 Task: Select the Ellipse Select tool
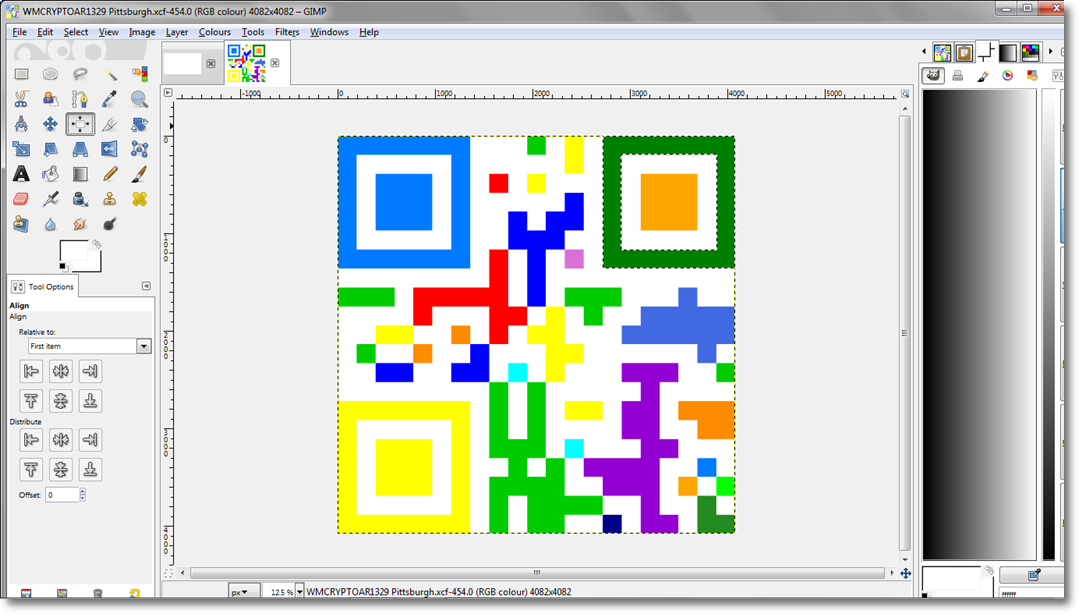tap(50, 74)
